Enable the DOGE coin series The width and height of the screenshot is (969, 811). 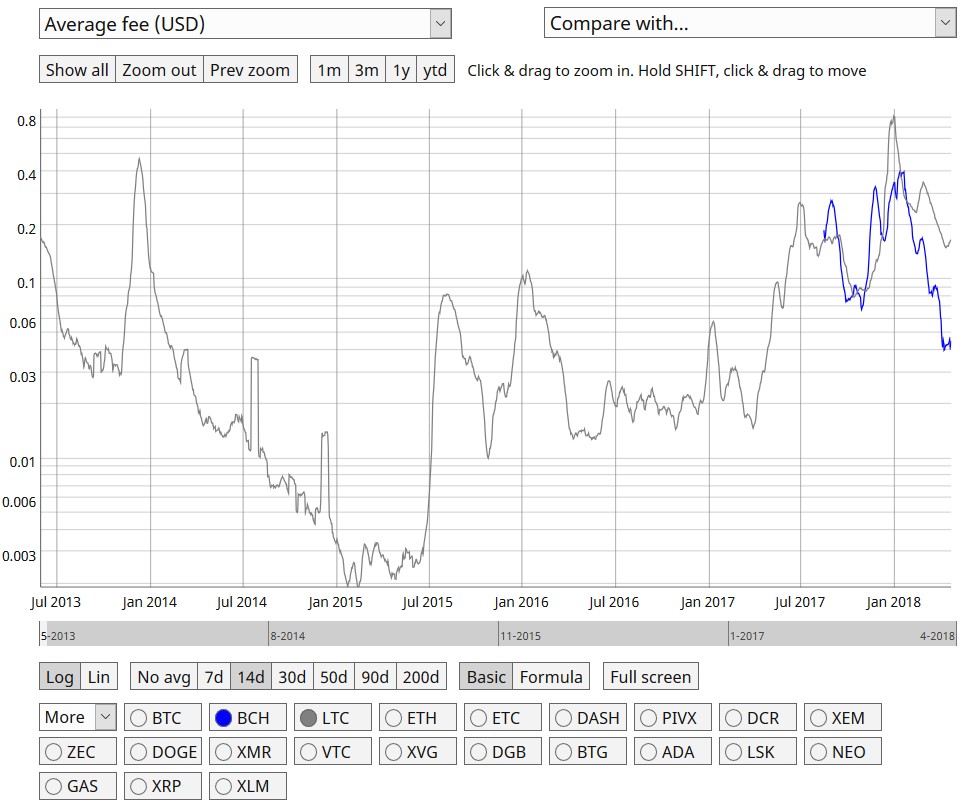pos(163,751)
